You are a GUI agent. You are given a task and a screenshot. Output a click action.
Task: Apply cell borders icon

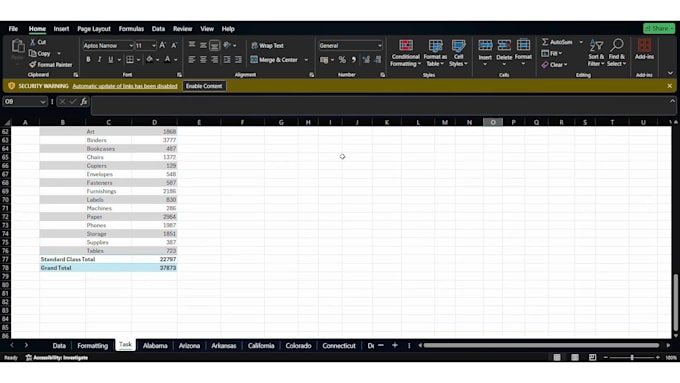(130, 59)
